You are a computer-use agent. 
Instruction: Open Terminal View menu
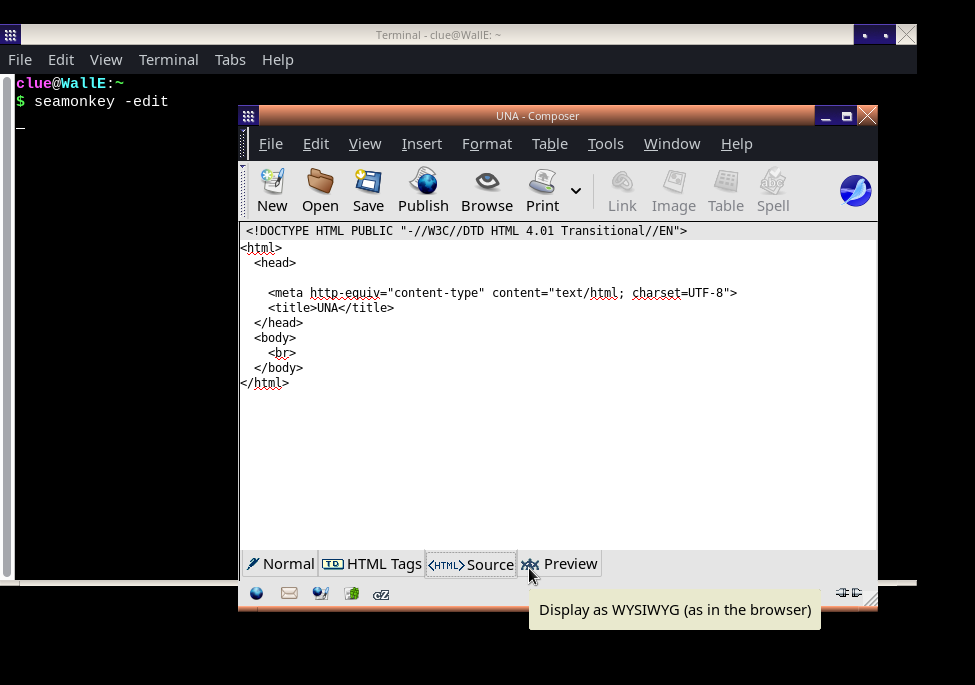pos(106,60)
